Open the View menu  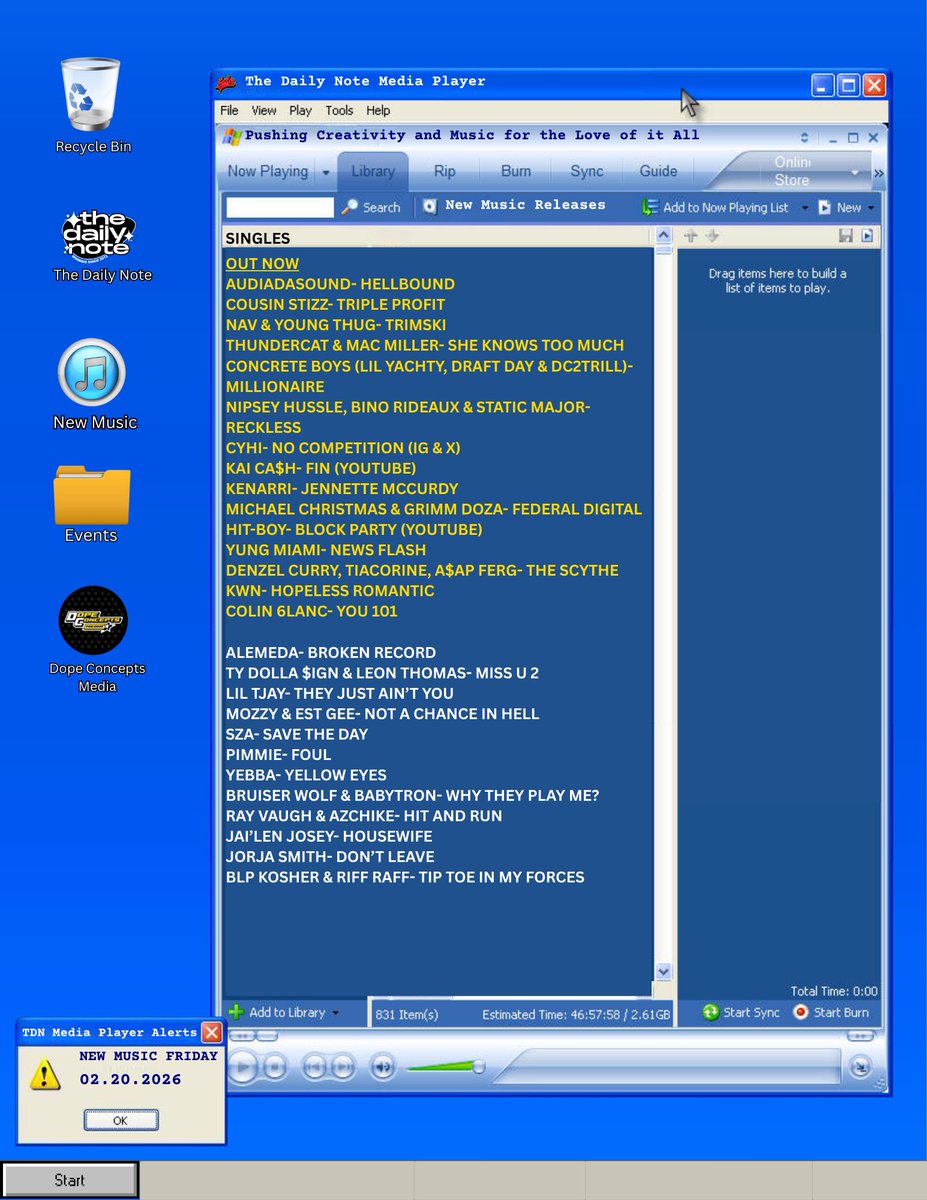pos(264,111)
